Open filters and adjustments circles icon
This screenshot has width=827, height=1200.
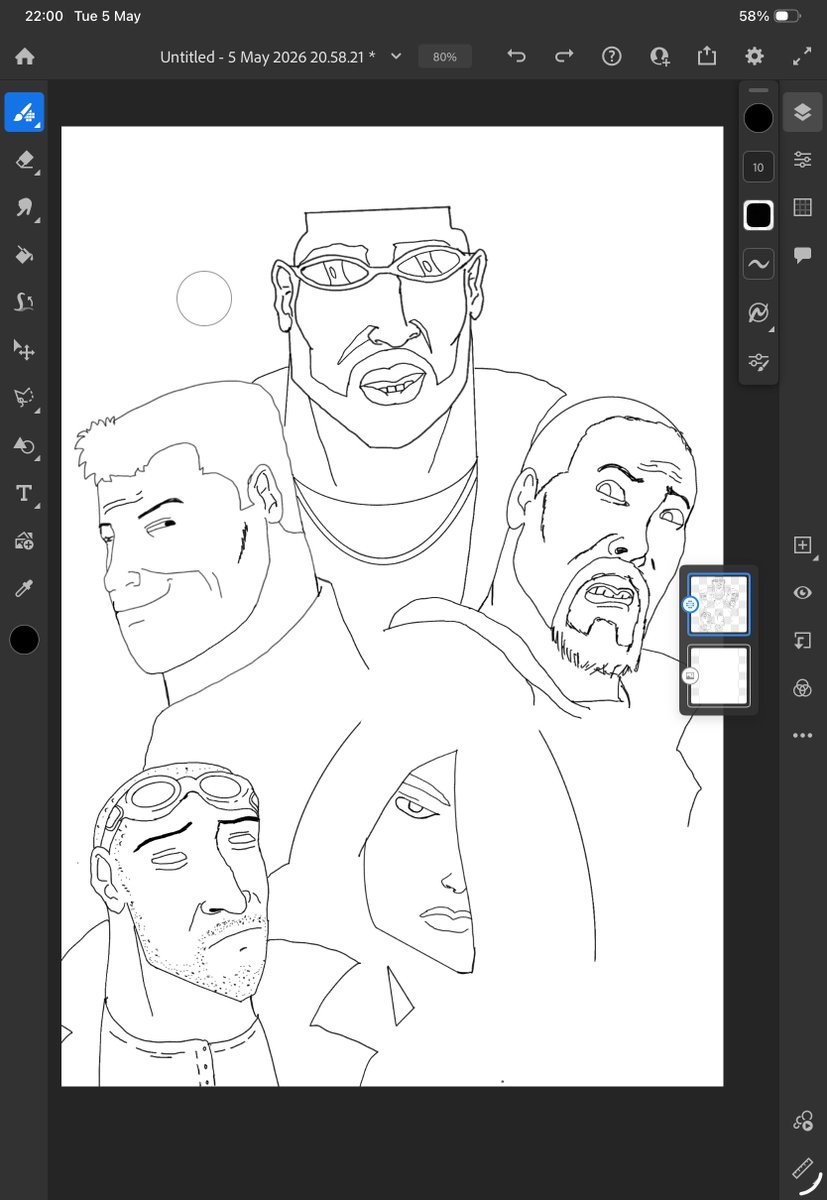point(802,688)
